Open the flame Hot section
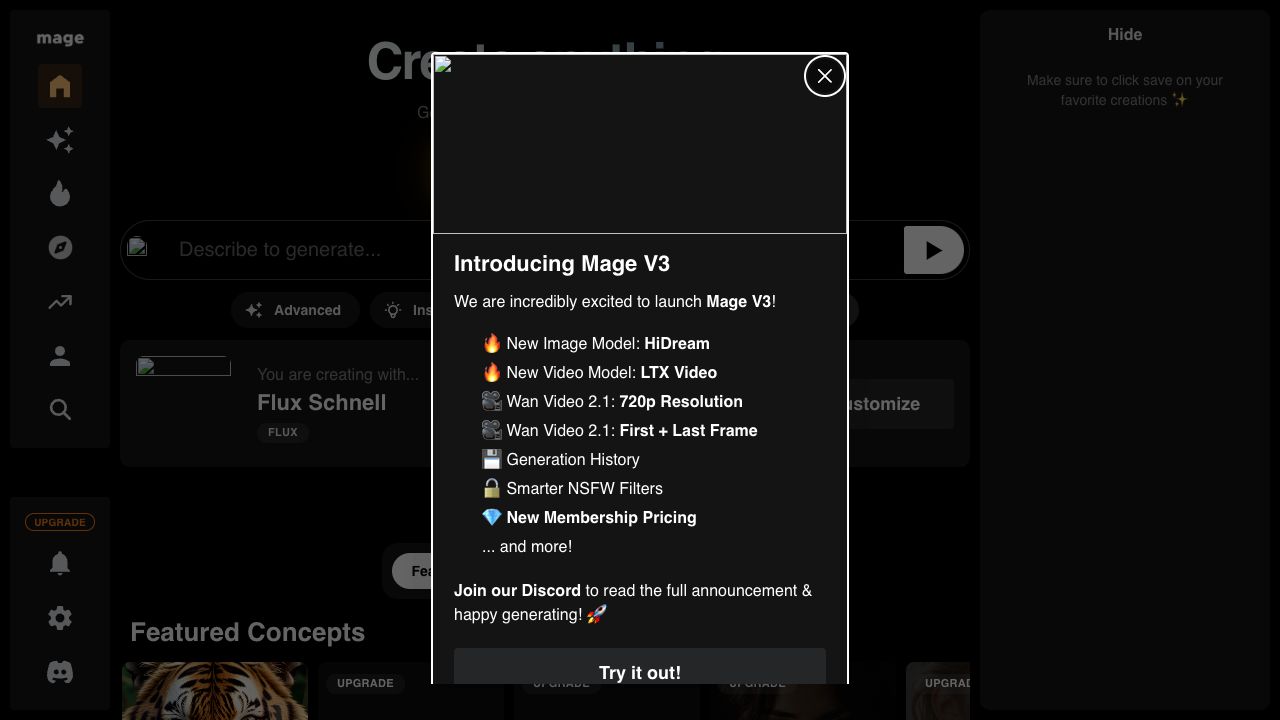This screenshot has height=720, width=1280. (60, 194)
